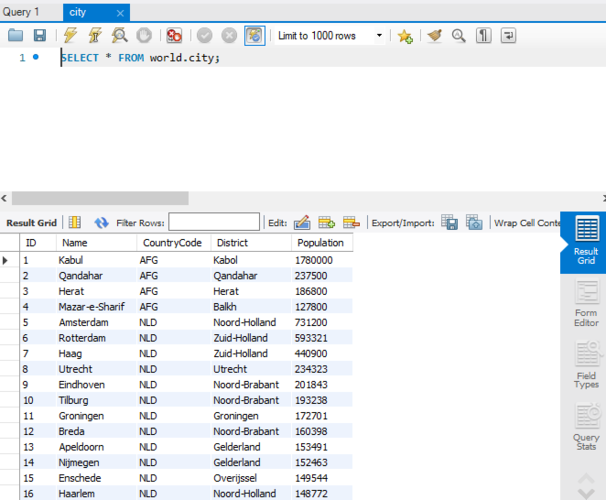Screen dimensions: 606x500
Task: Open a SQL script file icon
Action: pyautogui.click(x=15, y=36)
